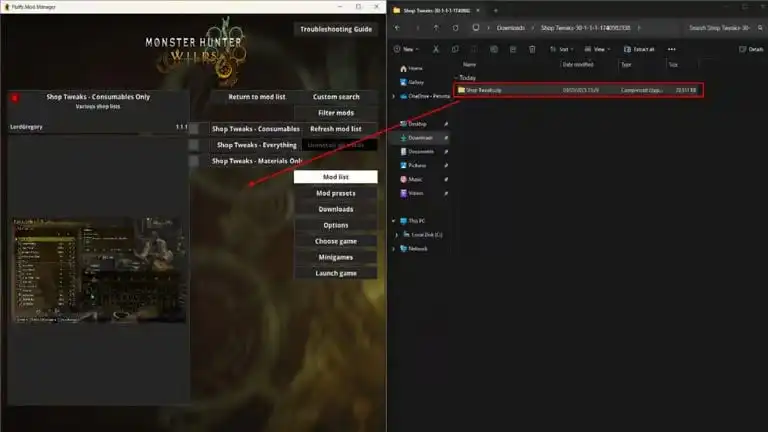Click the red status indicator beside the mod title
Viewport: 768px width, 432px height.
coord(15,98)
